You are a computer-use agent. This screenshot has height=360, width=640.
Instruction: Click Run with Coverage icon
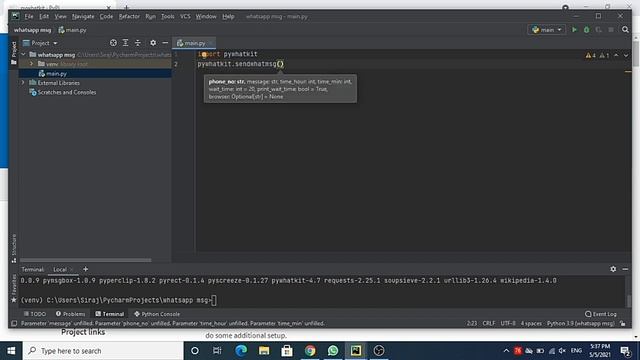pos(599,30)
